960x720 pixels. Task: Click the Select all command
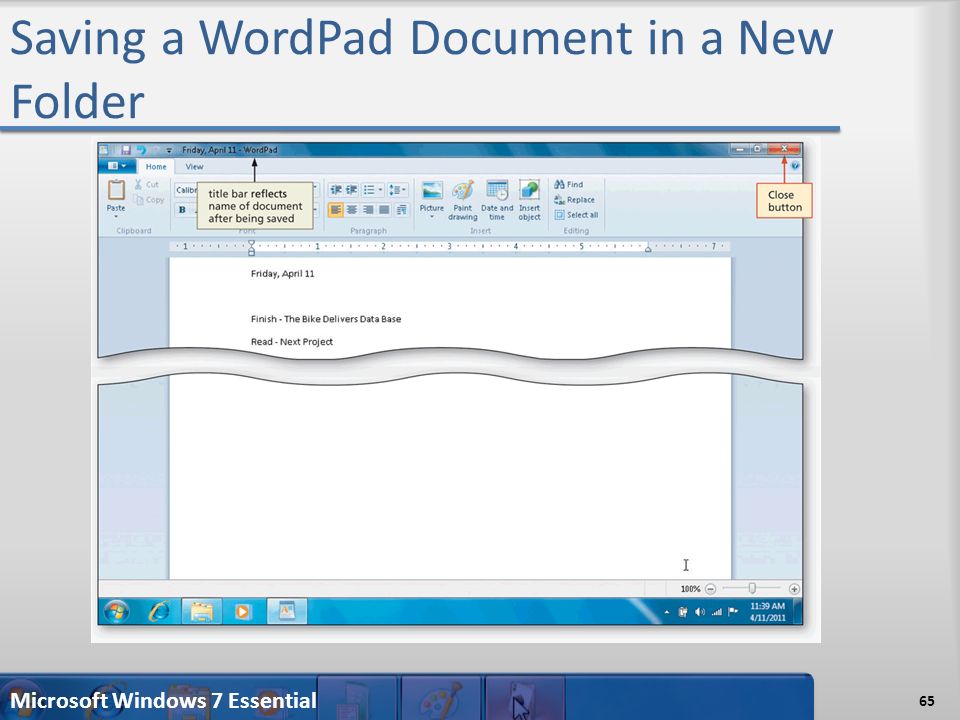[x=576, y=215]
